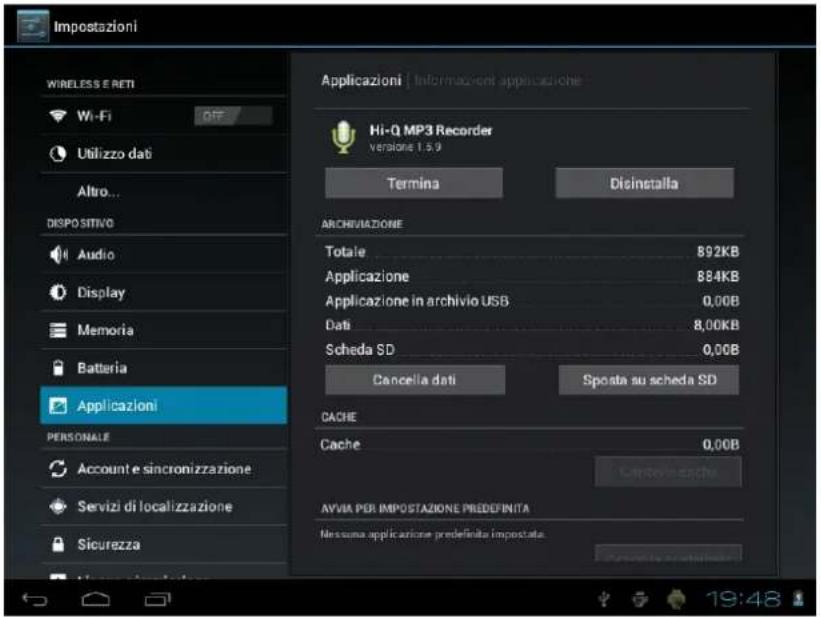Open Memoria settings

pyautogui.click(x=164, y=330)
